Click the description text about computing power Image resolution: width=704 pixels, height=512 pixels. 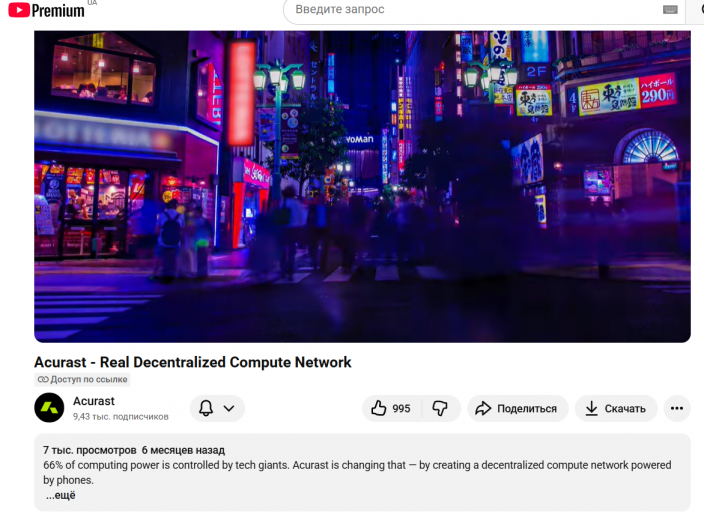357,472
